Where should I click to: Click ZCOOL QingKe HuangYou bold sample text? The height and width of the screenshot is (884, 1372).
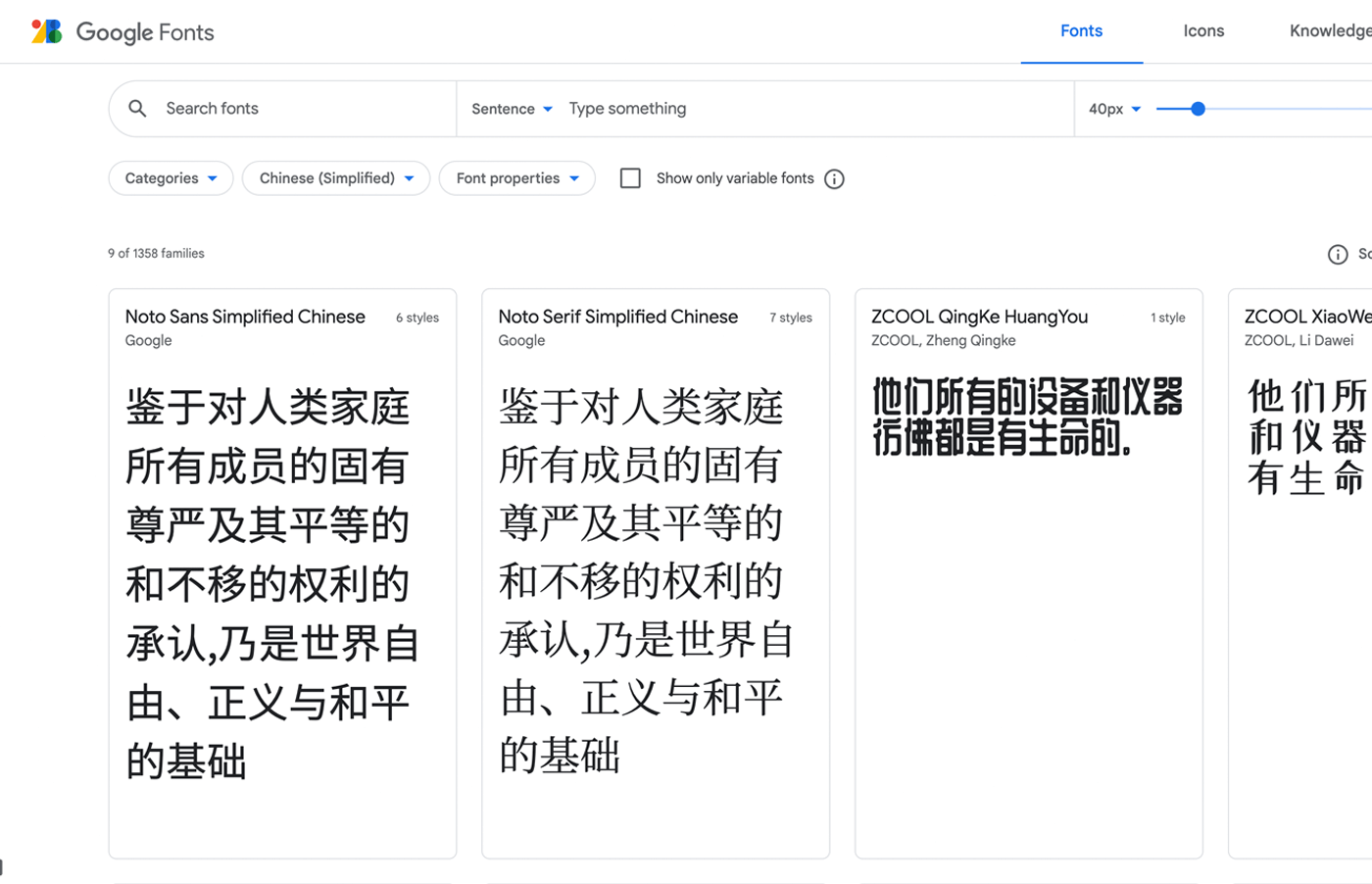coord(1027,417)
